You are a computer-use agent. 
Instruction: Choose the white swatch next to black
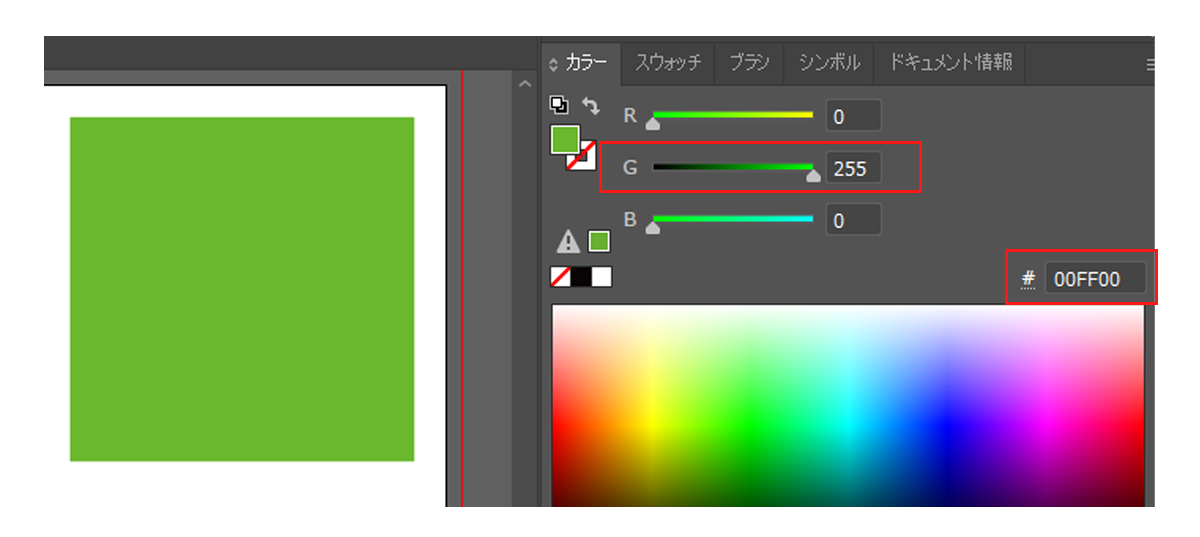click(x=601, y=277)
